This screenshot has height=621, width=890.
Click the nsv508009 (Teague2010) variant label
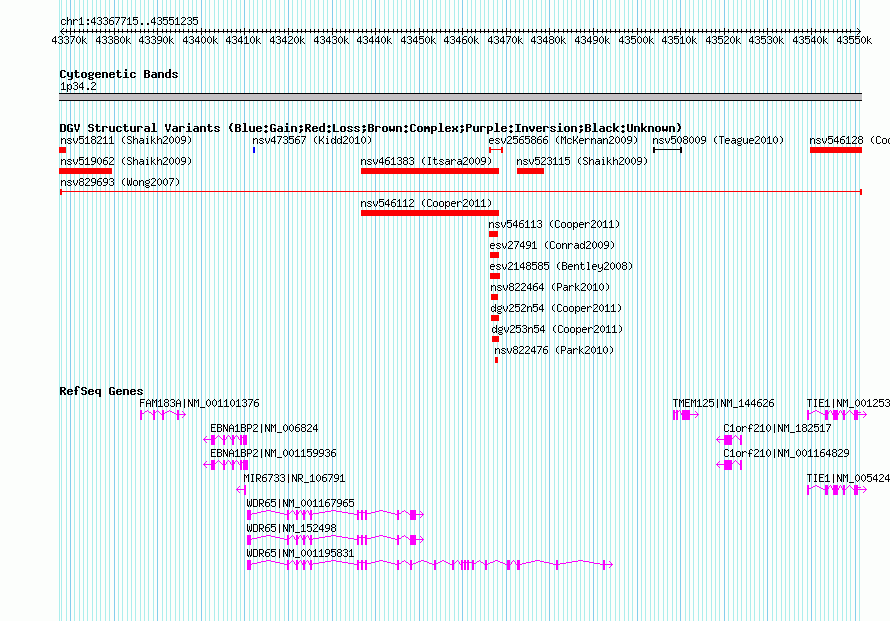(718, 140)
